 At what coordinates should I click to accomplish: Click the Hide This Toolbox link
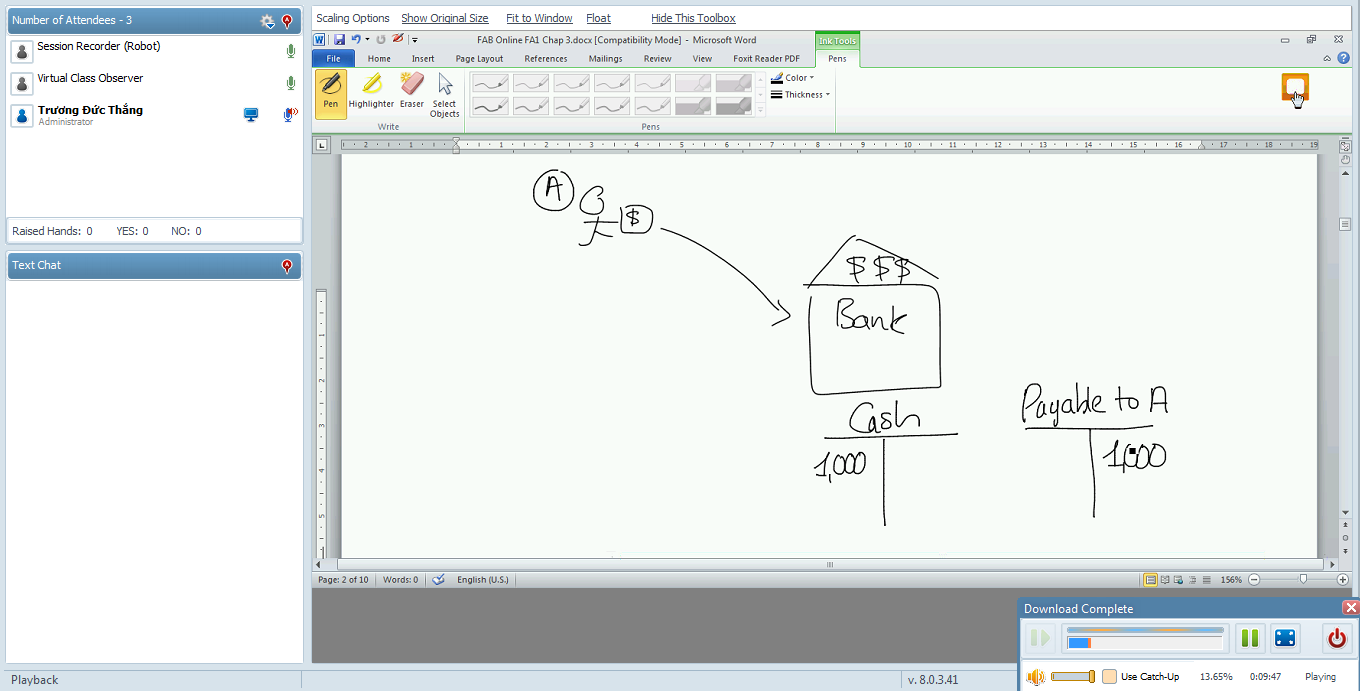(x=693, y=18)
